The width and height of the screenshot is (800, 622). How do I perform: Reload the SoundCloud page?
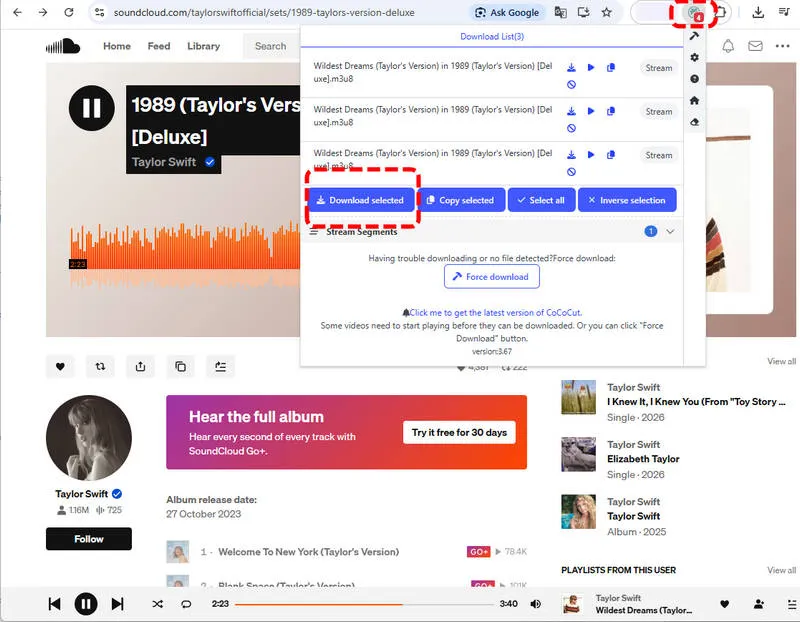click(69, 12)
